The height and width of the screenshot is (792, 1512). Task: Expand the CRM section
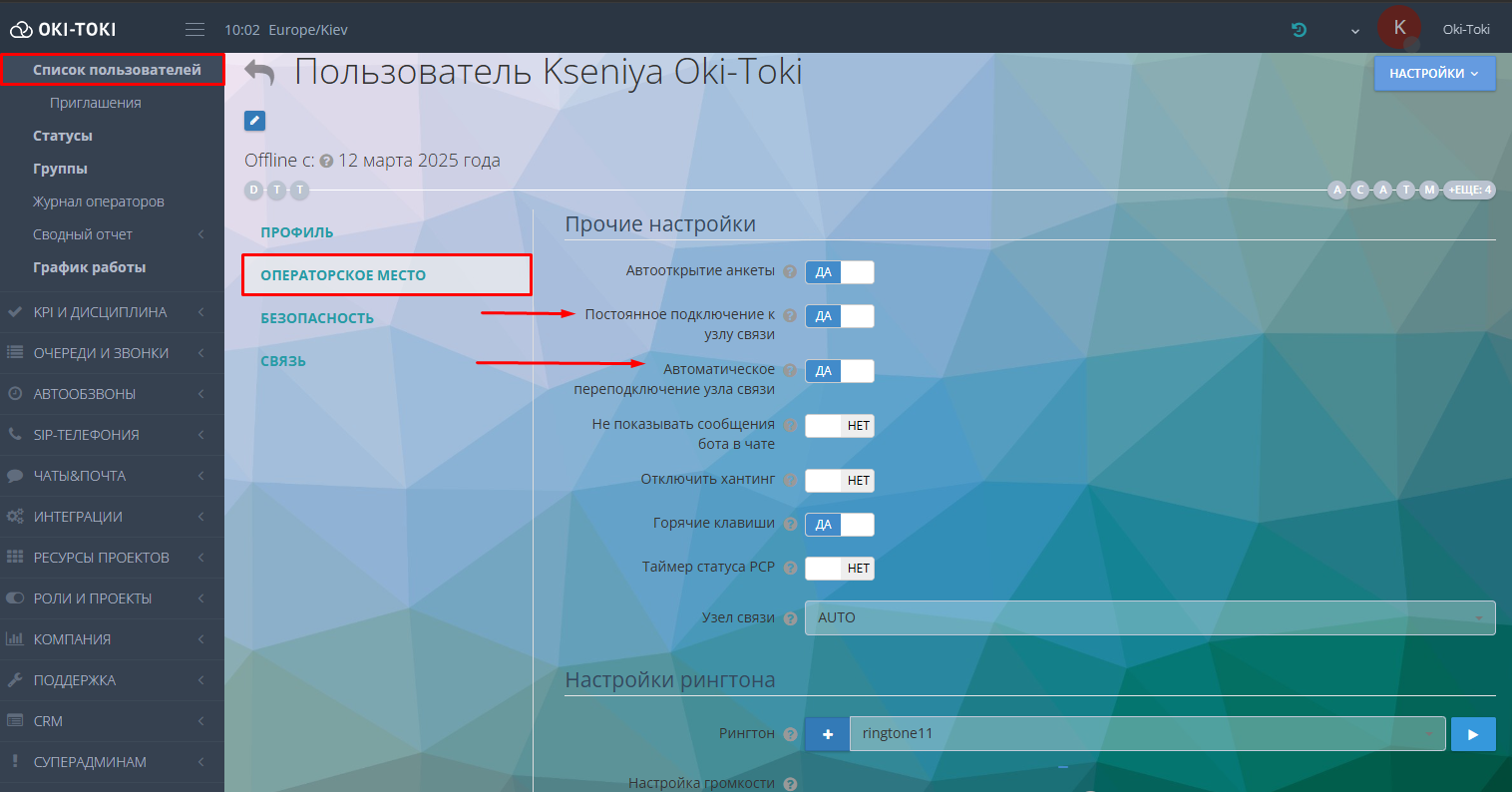tap(112, 721)
